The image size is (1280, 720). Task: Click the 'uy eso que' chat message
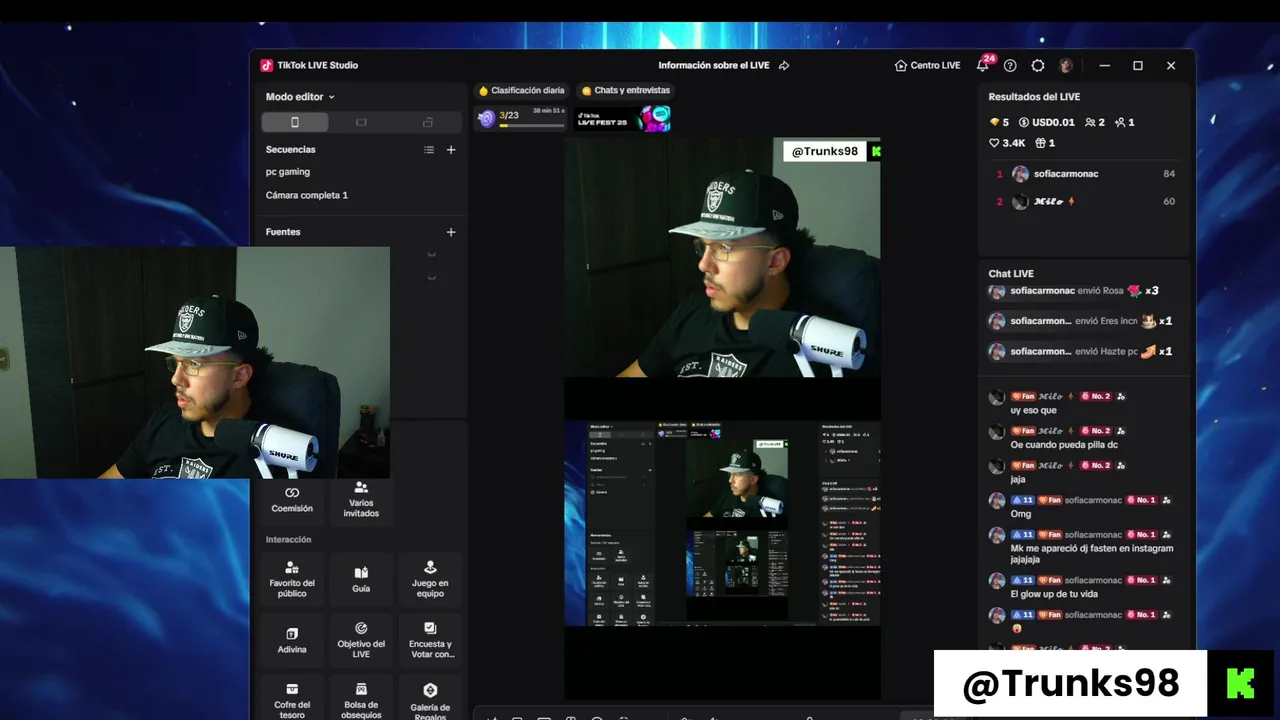(x=1034, y=410)
